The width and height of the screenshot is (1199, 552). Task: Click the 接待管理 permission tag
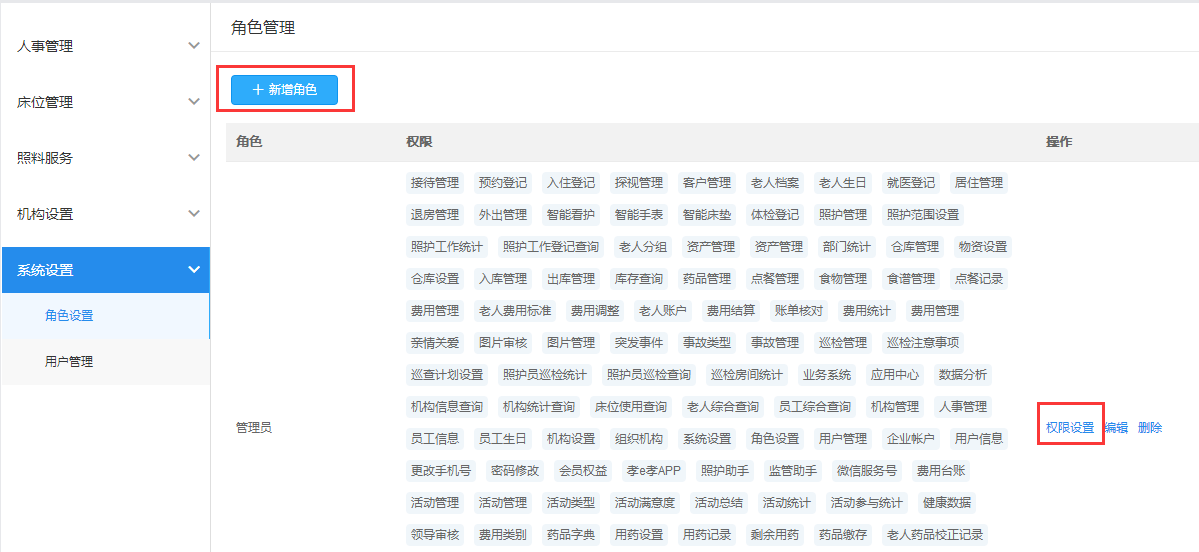pyautogui.click(x=435, y=183)
